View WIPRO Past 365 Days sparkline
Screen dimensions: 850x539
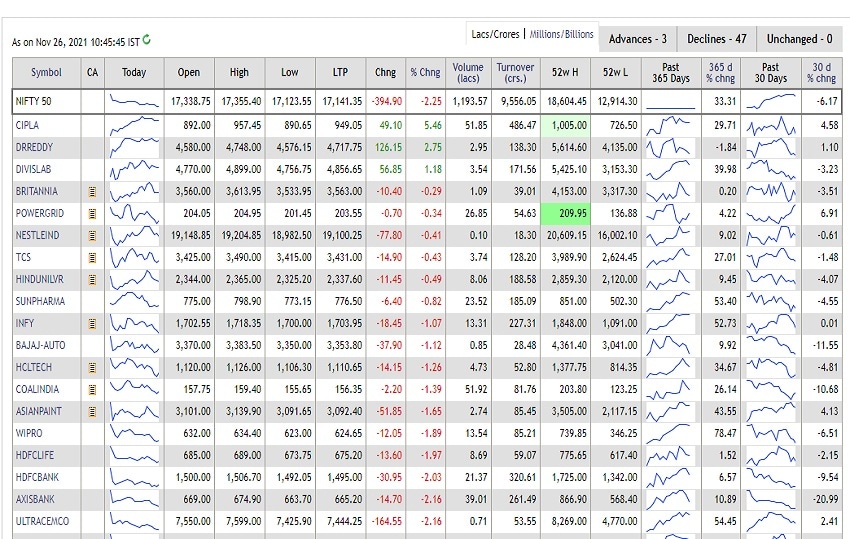tap(671, 433)
